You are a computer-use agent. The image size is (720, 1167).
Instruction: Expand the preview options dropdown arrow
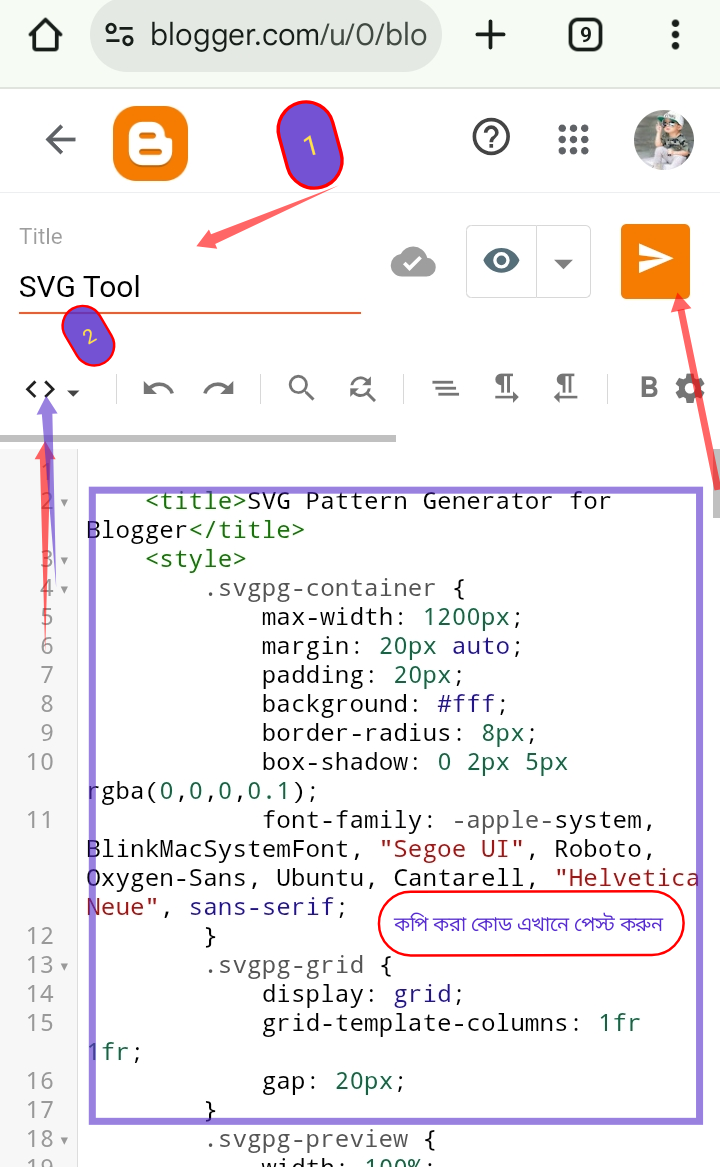[x=563, y=263]
